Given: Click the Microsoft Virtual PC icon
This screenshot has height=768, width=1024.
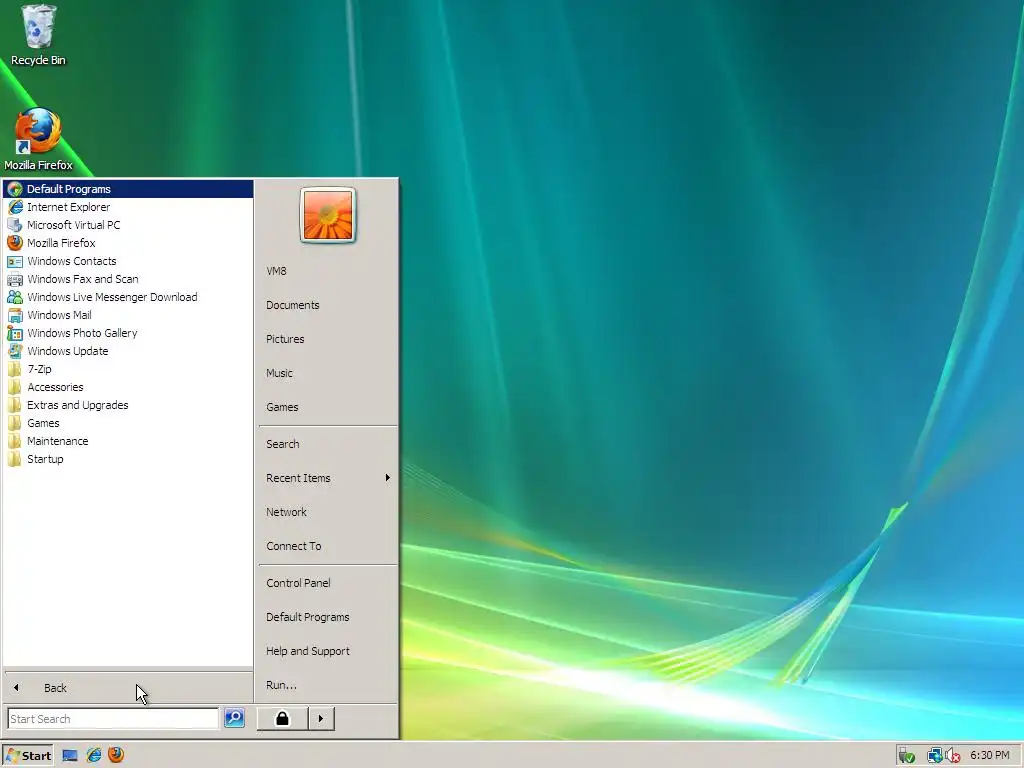Looking at the screenshot, I should click(x=14, y=225).
